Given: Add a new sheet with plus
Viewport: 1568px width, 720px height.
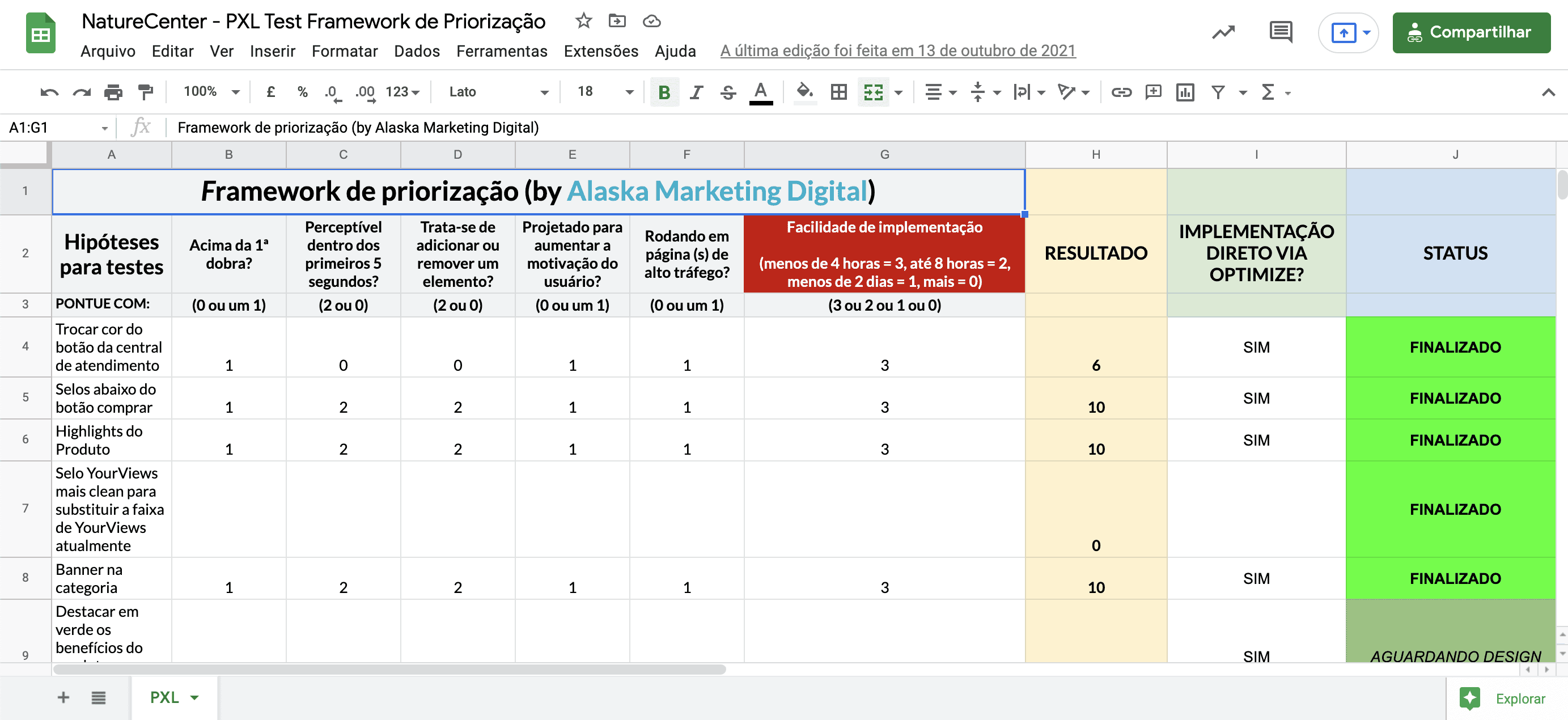Looking at the screenshot, I should pos(63,697).
